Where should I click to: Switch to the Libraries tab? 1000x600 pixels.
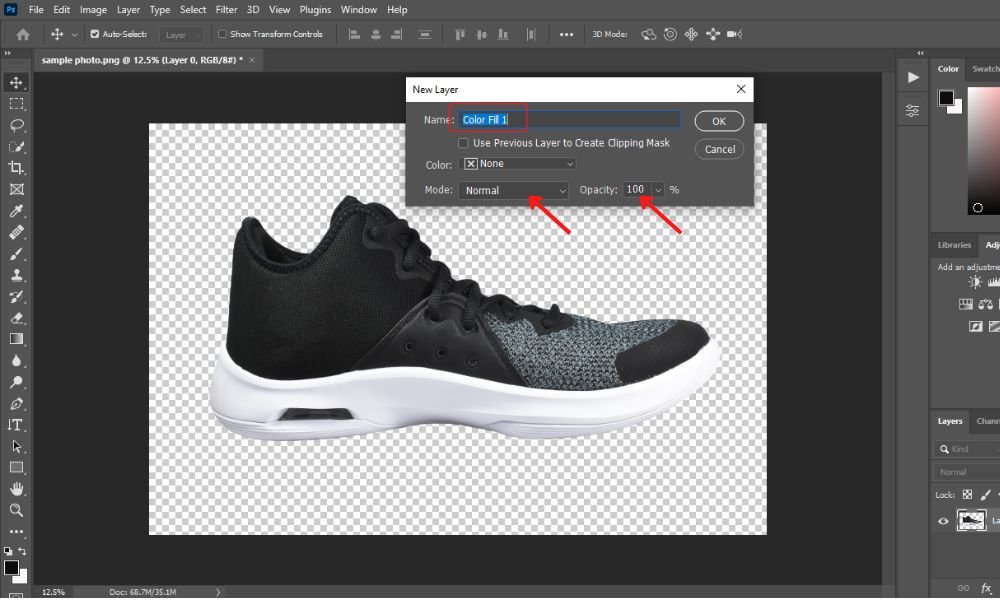click(x=954, y=245)
